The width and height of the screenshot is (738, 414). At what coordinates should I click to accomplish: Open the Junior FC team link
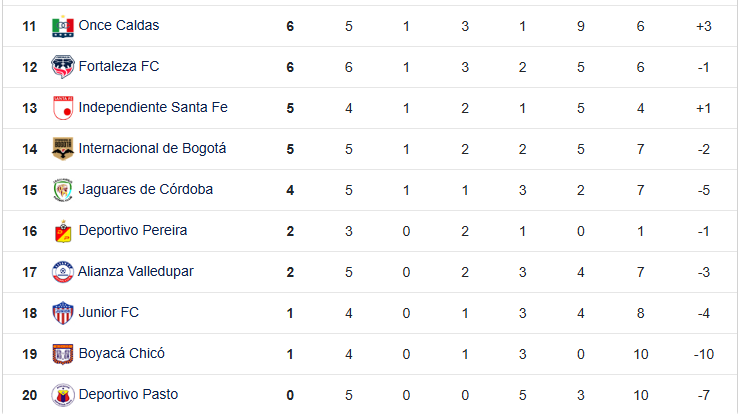tap(109, 312)
